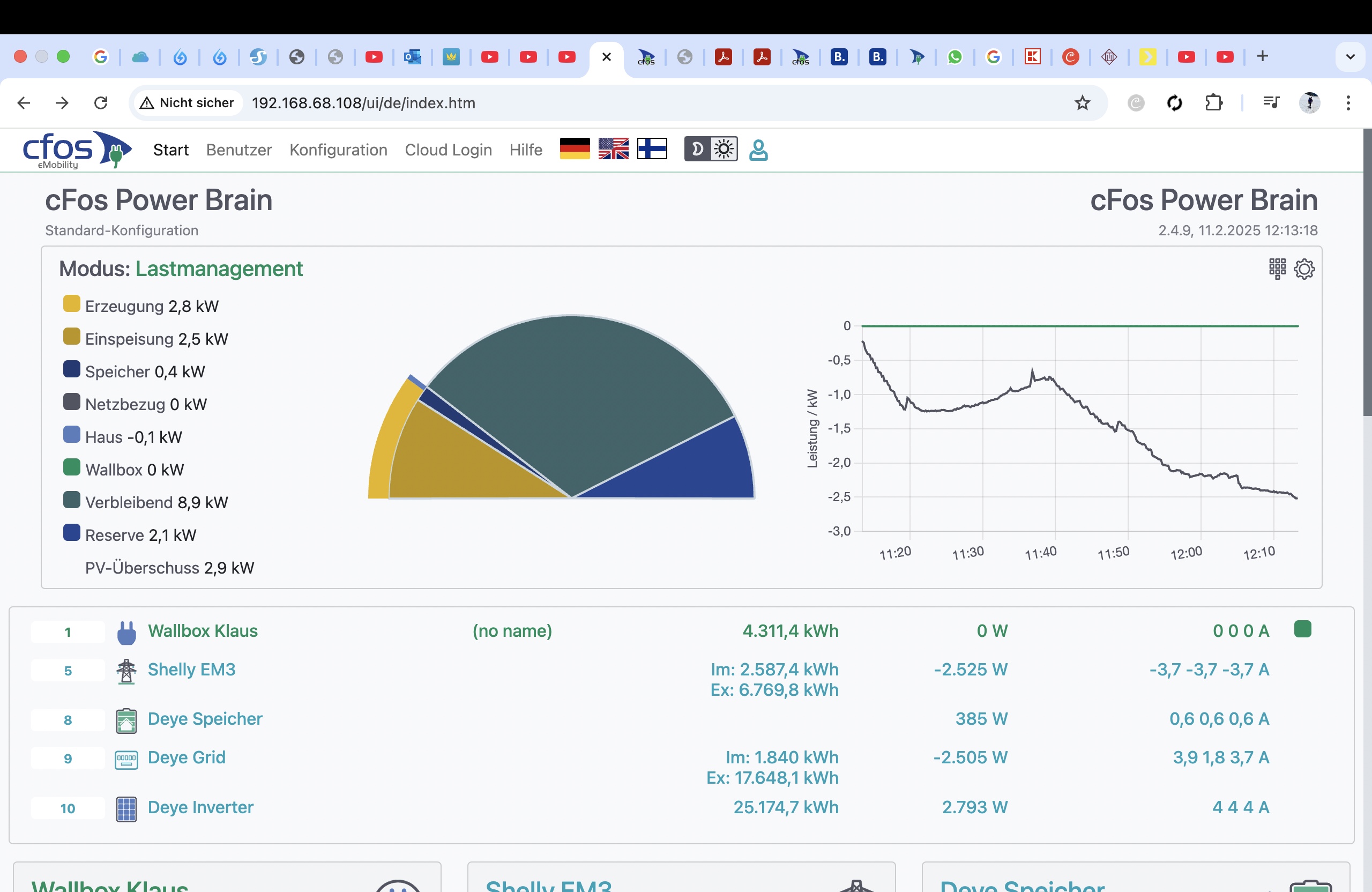Click the Wallbox Klaus plug icon
Viewport: 1372px width, 892px height.
point(126,633)
